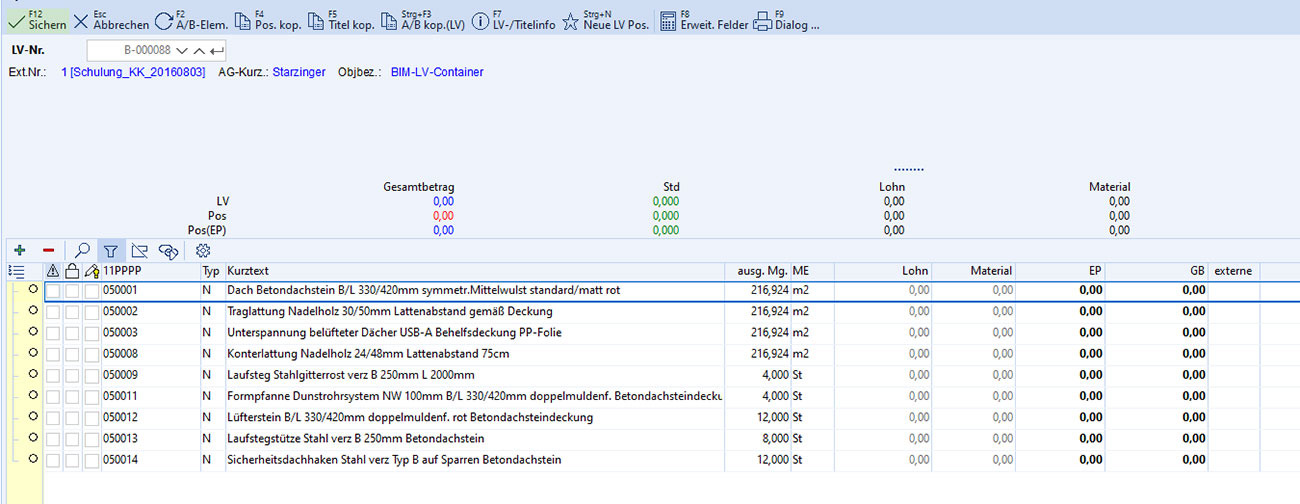Tick warning checkbox in row 050012
Image resolution: width=1300 pixels, height=504 pixels.
point(54,417)
